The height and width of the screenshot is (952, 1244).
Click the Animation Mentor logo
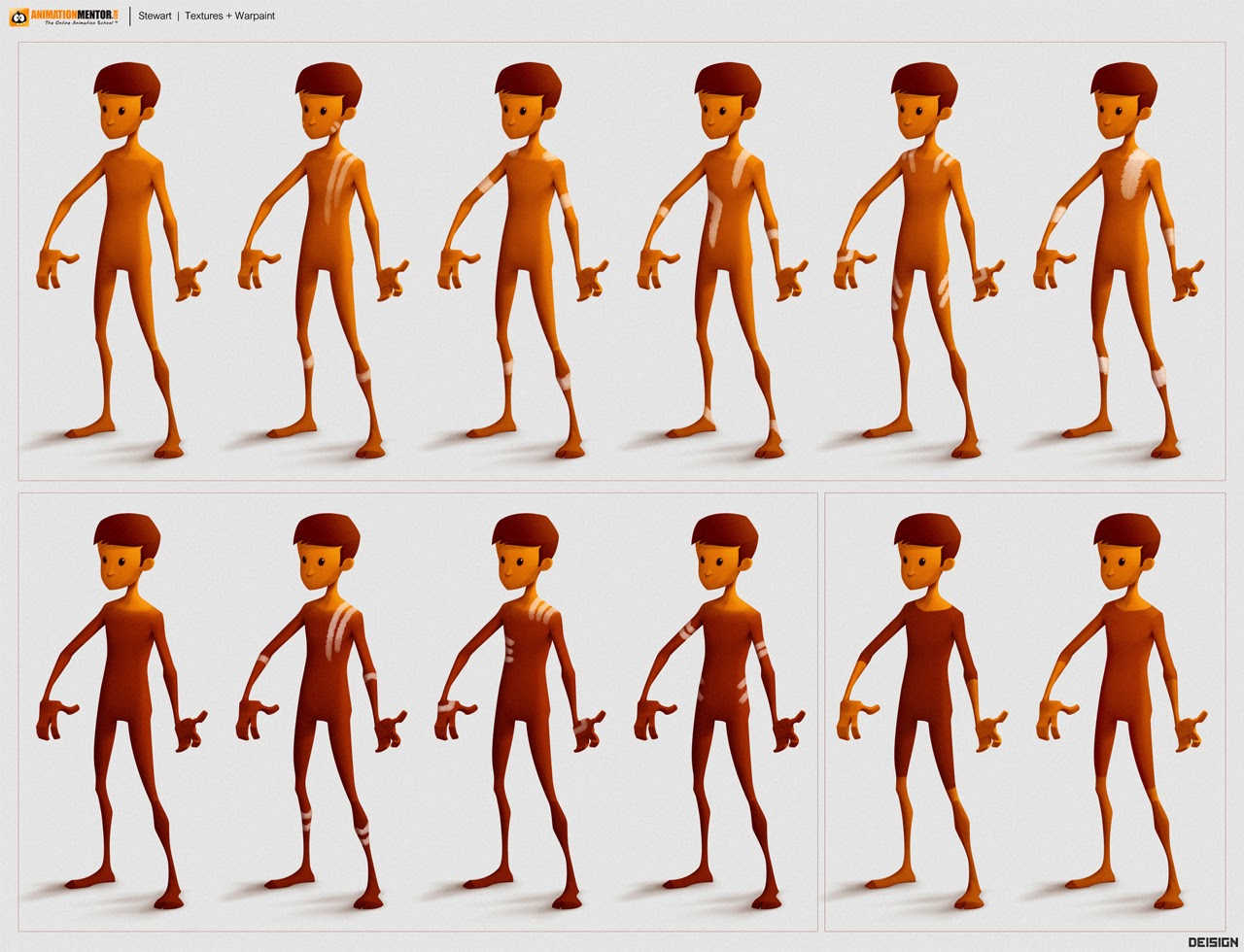coord(64,16)
